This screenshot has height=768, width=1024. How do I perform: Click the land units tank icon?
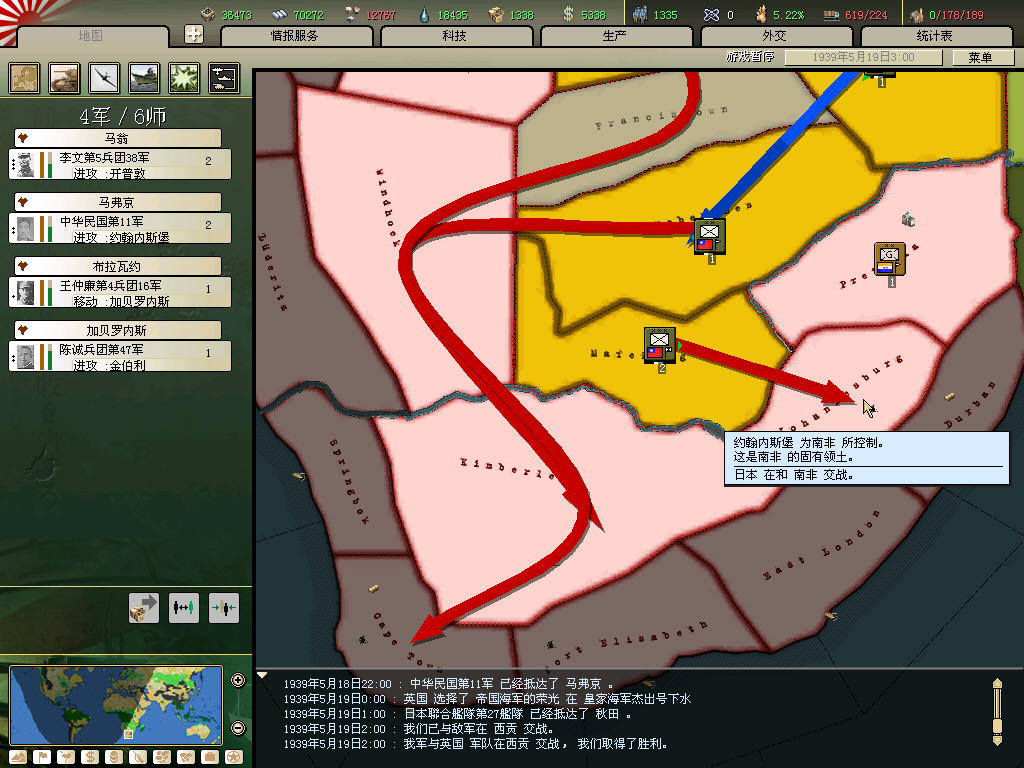[65, 78]
